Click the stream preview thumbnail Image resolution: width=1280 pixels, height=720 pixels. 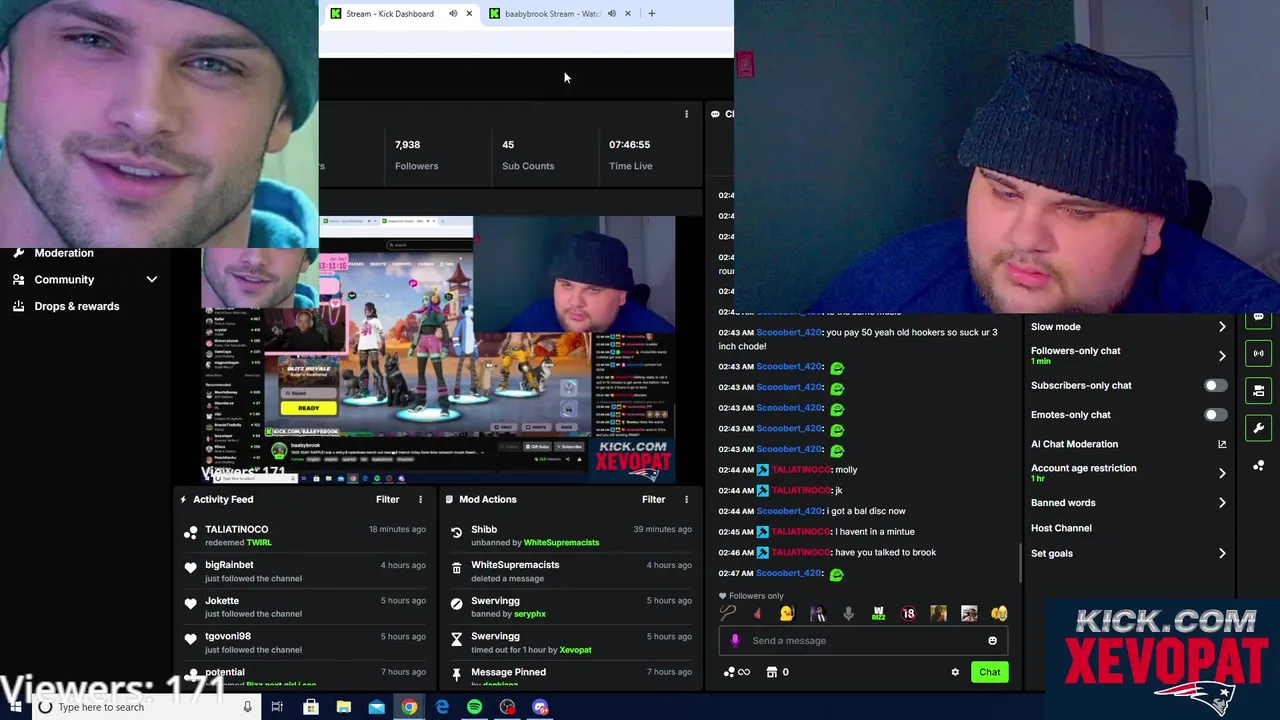438,350
